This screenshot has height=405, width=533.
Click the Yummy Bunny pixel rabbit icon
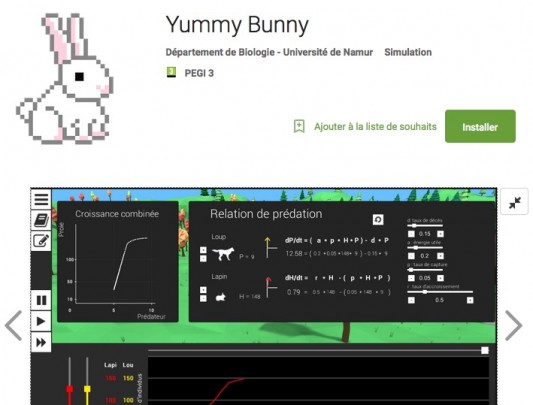(x=65, y=78)
